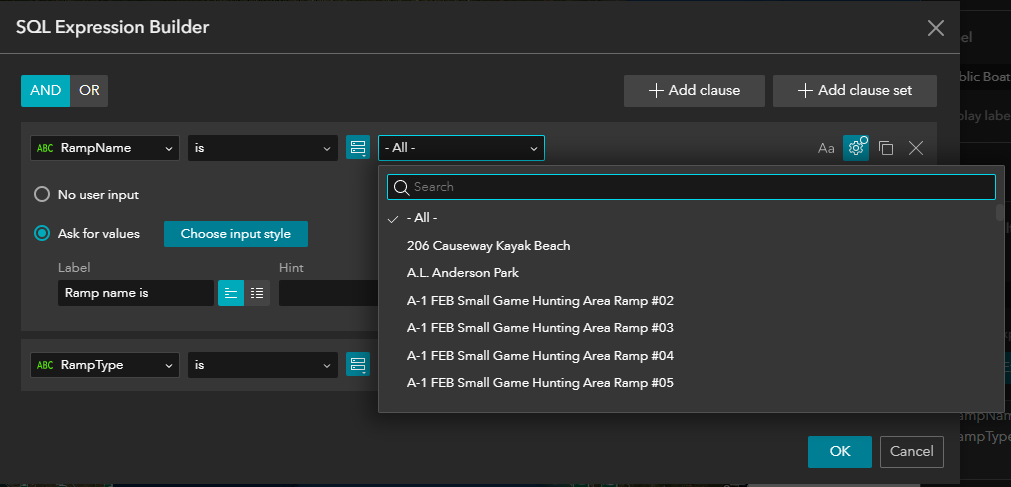Viewport: 1011px width, 487px height.
Task: Pick 'A.L. Anderson Park' list entry
Action: [x=463, y=273]
